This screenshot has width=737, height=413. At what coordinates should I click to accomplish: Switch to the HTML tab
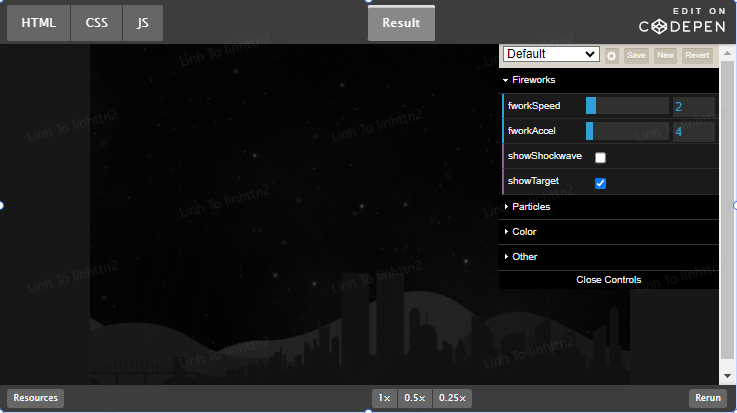(x=39, y=23)
